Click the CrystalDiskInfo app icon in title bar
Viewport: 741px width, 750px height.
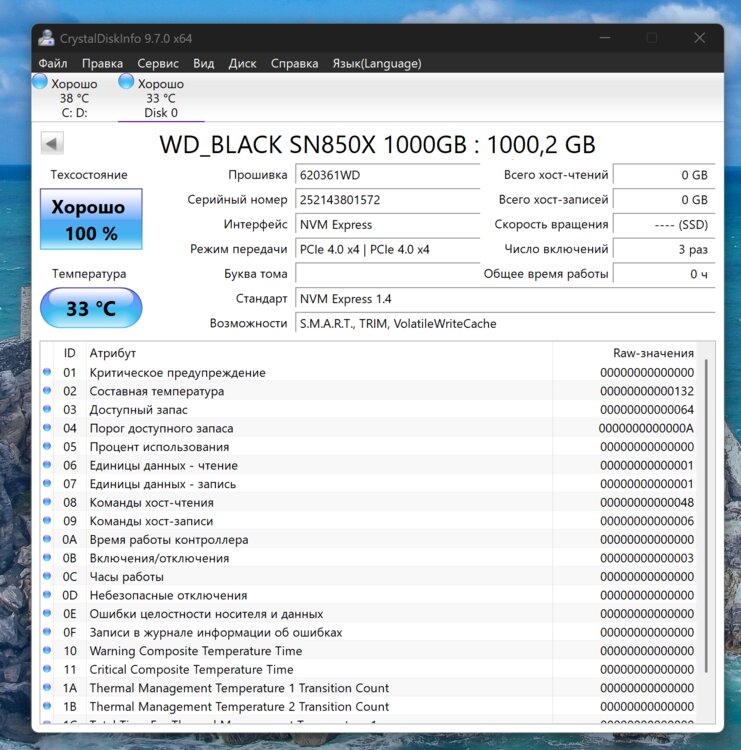coord(47,38)
